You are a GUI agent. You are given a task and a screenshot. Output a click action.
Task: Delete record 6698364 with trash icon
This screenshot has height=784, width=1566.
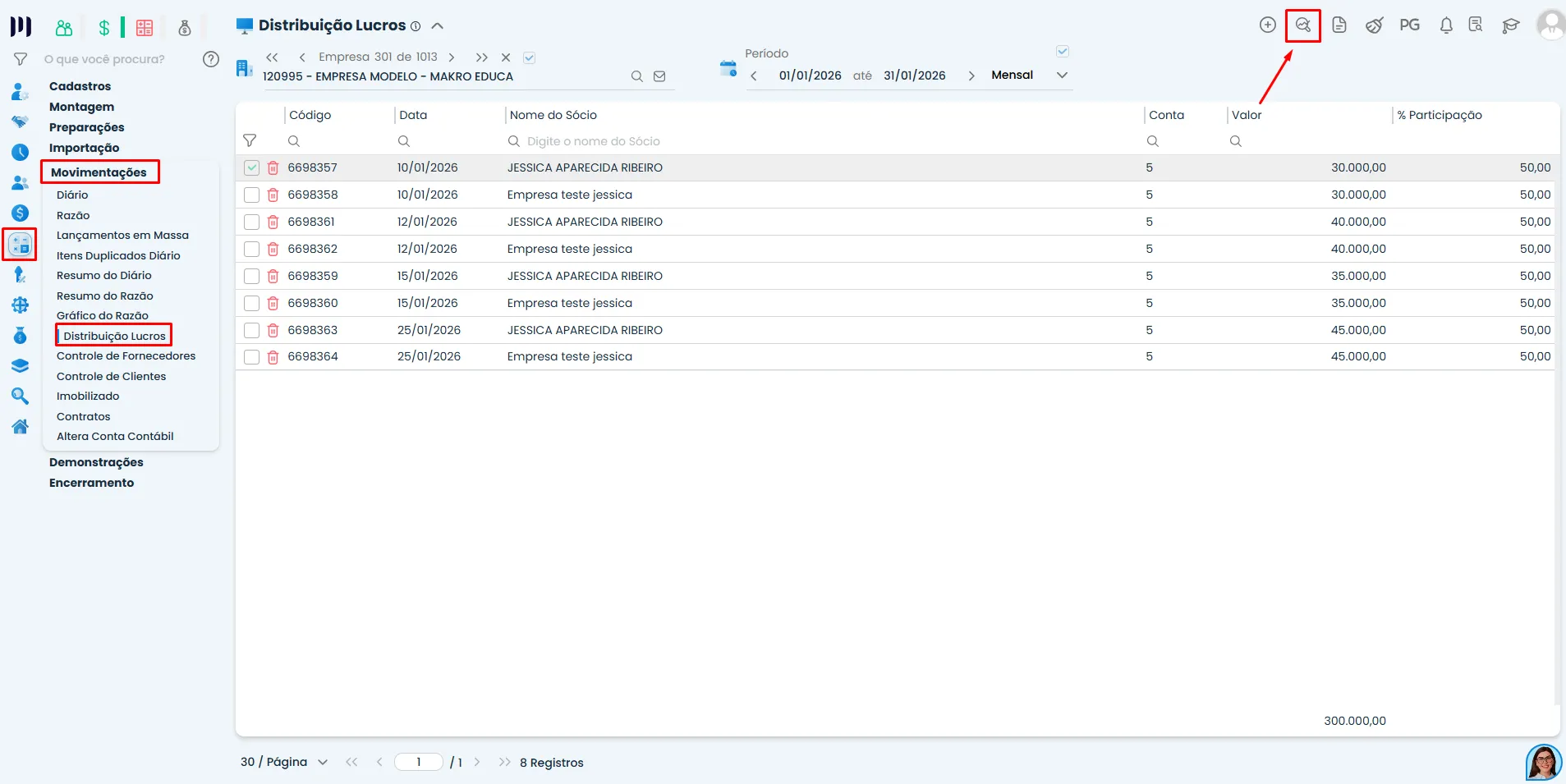click(273, 357)
